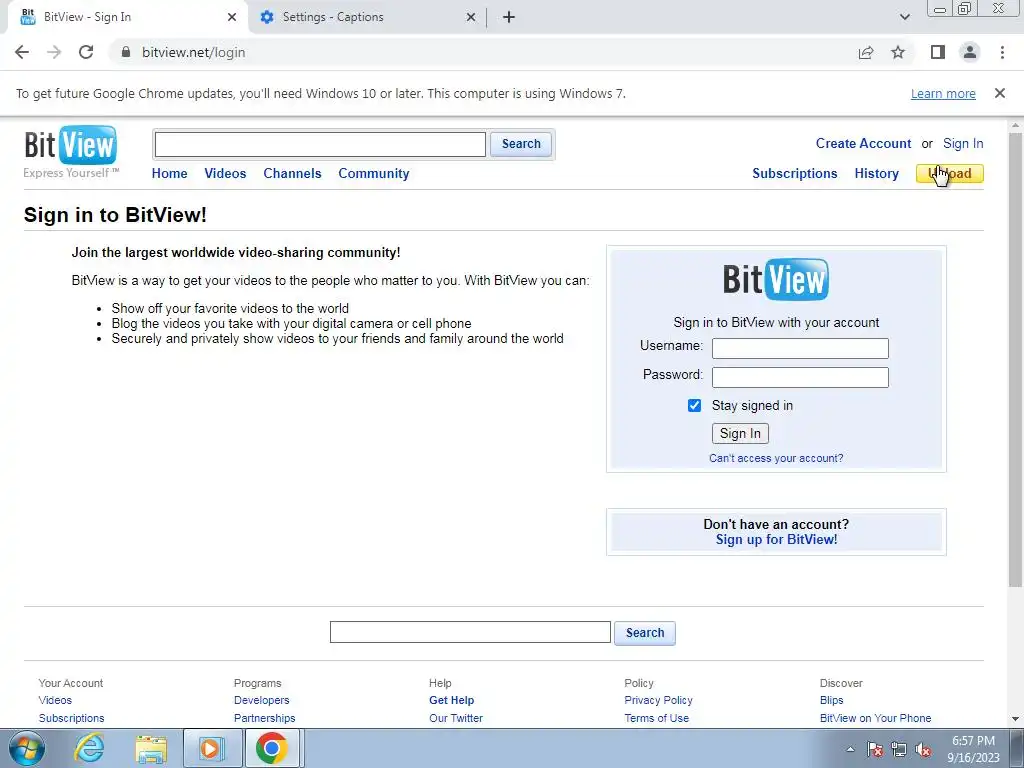Open footer Our Twitter link
Viewport: 1024px width, 768px height.
pos(456,718)
